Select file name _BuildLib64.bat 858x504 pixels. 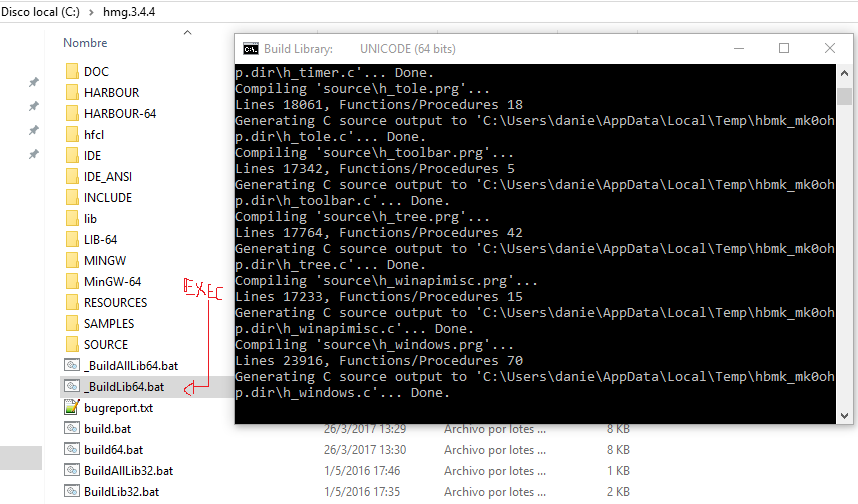tap(124, 387)
